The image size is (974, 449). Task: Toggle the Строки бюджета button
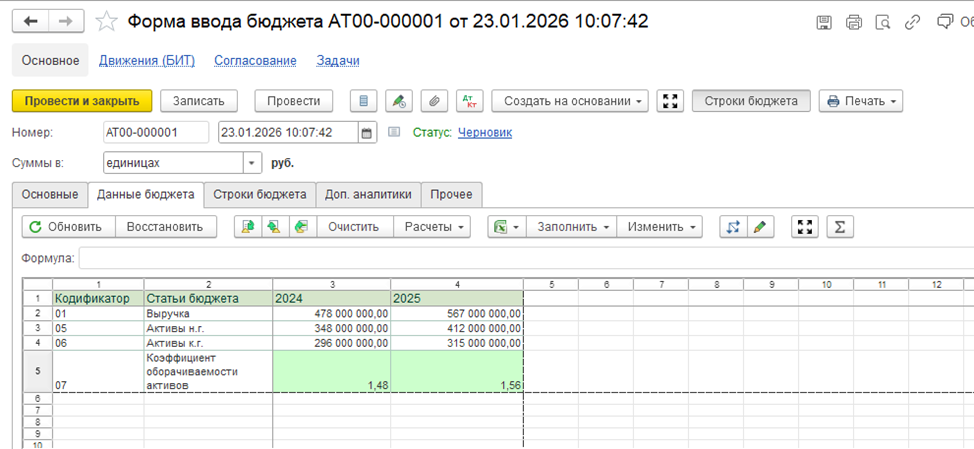tap(752, 101)
